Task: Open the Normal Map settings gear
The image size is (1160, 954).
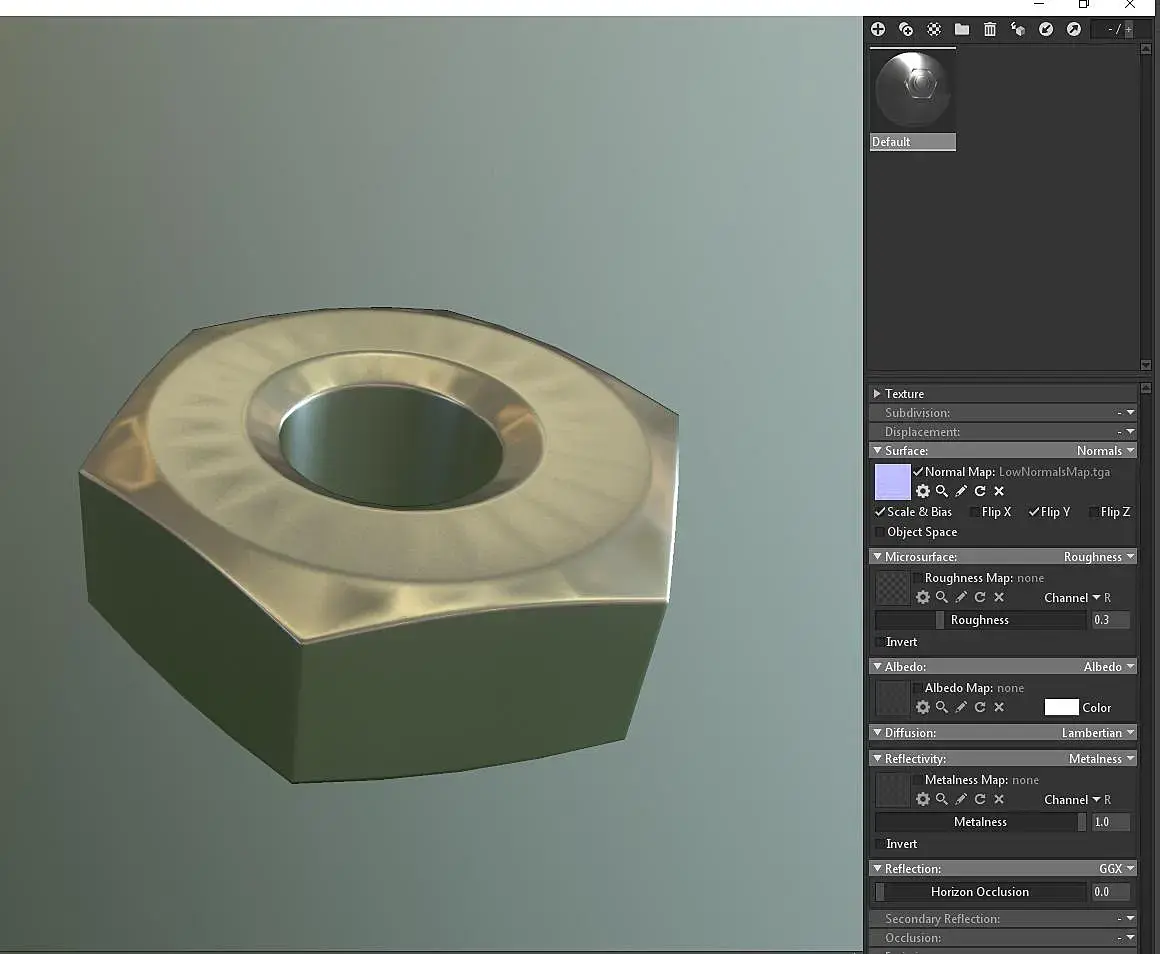Action: pyautogui.click(x=923, y=491)
